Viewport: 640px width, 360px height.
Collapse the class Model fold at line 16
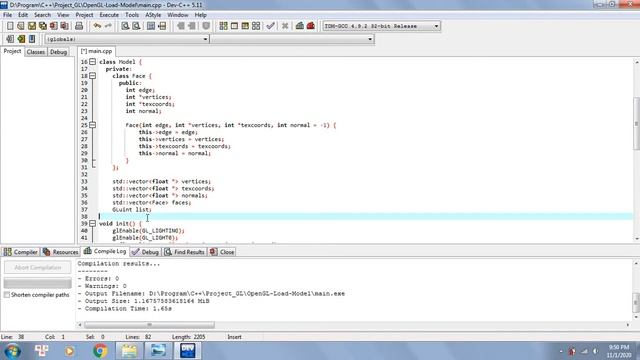point(93,62)
